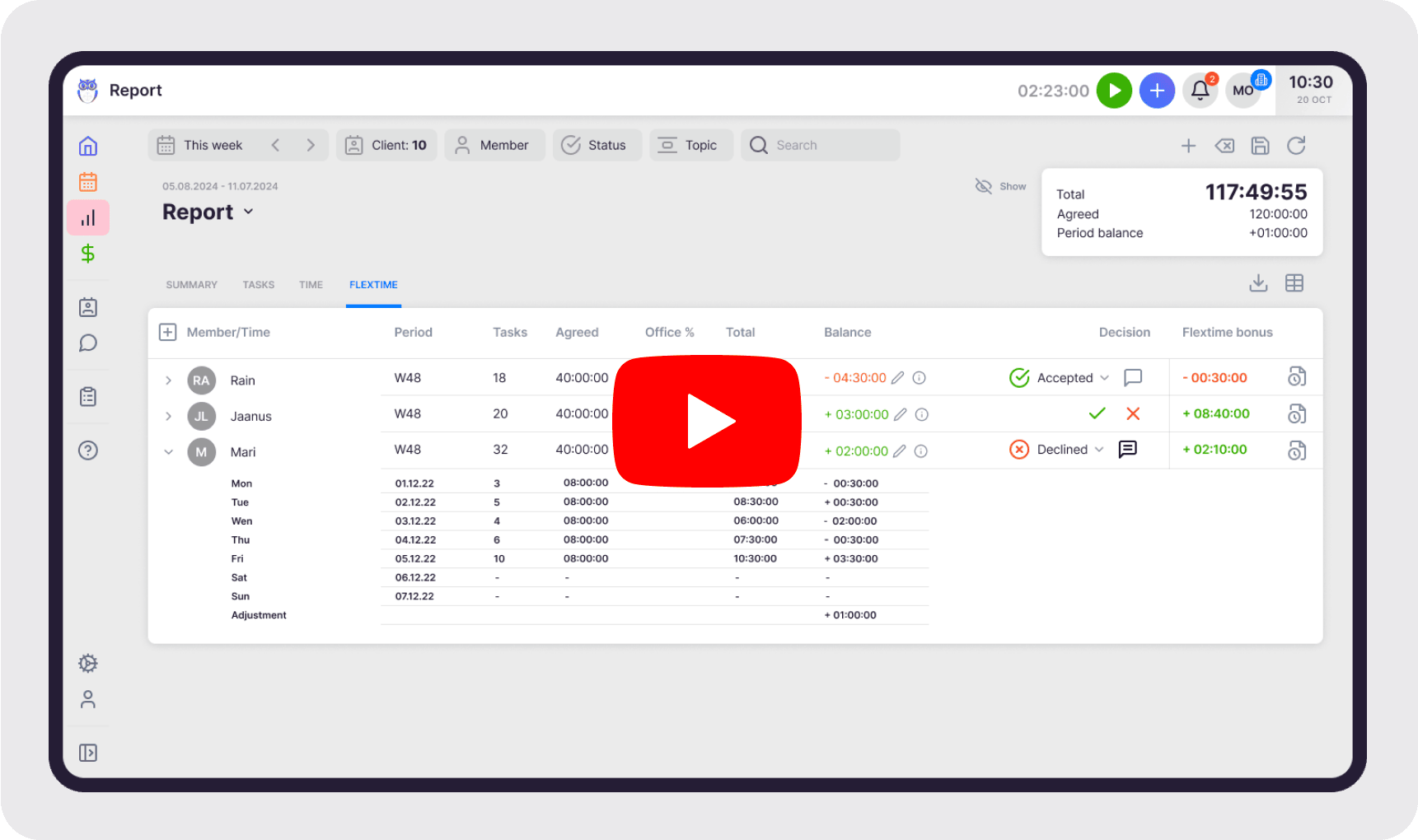This screenshot has width=1418, height=840.
Task: Select the bar chart Reports sidebar icon
Action: click(88, 218)
